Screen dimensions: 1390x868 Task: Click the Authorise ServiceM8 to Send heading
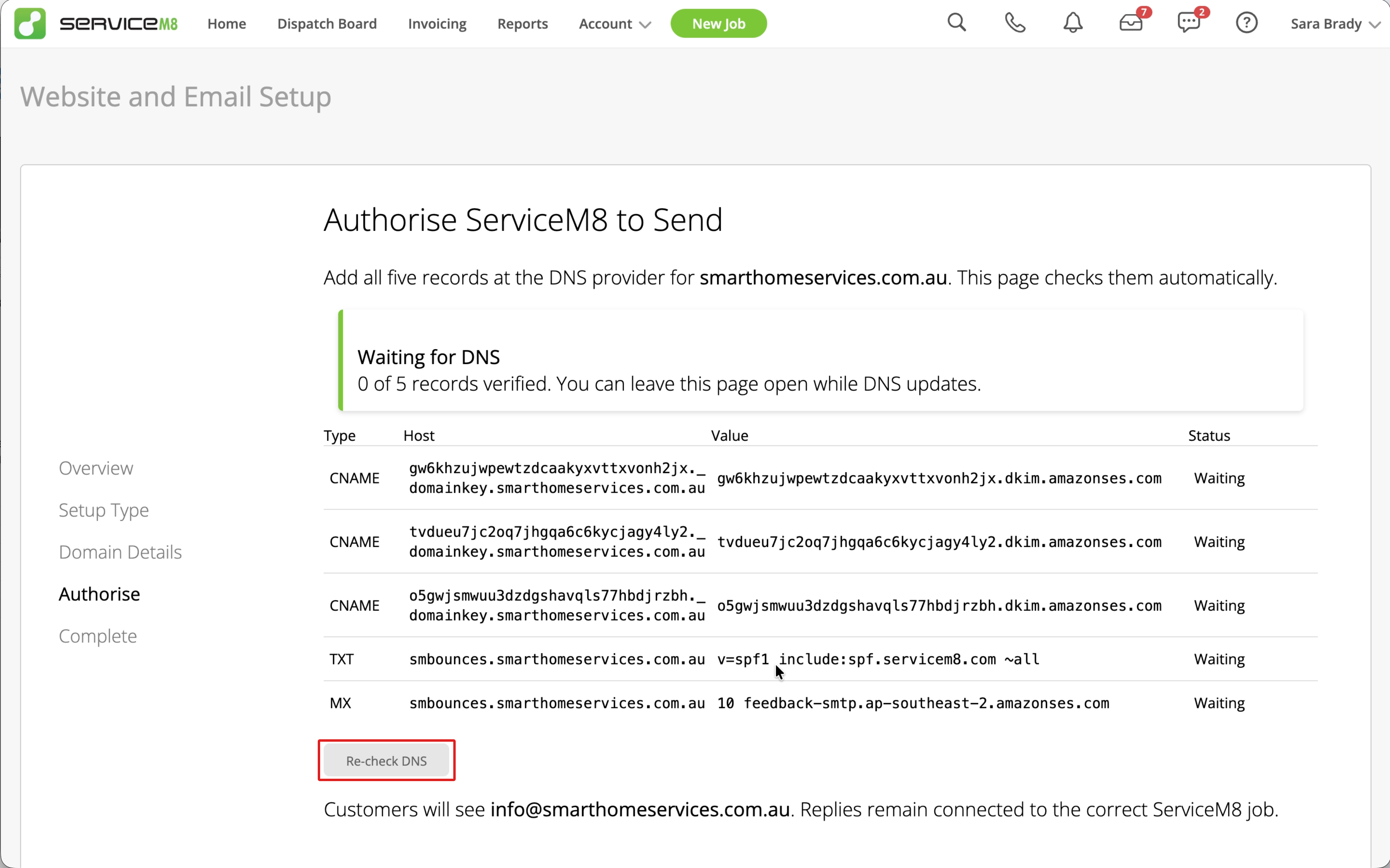(523, 220)
